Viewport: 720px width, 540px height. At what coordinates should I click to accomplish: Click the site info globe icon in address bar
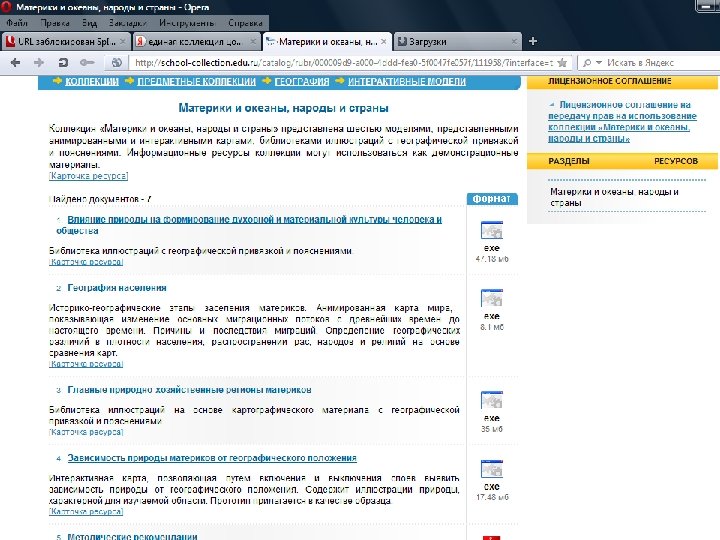[x=116, y=62]
